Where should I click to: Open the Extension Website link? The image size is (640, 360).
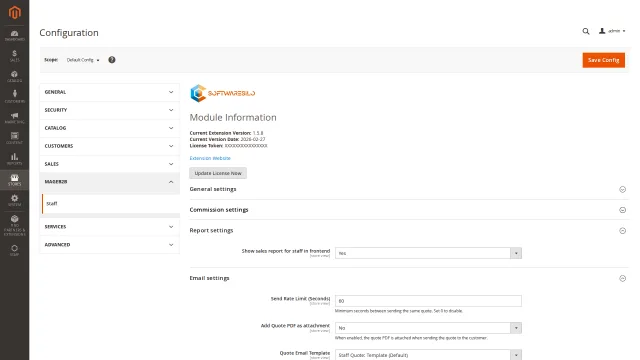point(210,158)
